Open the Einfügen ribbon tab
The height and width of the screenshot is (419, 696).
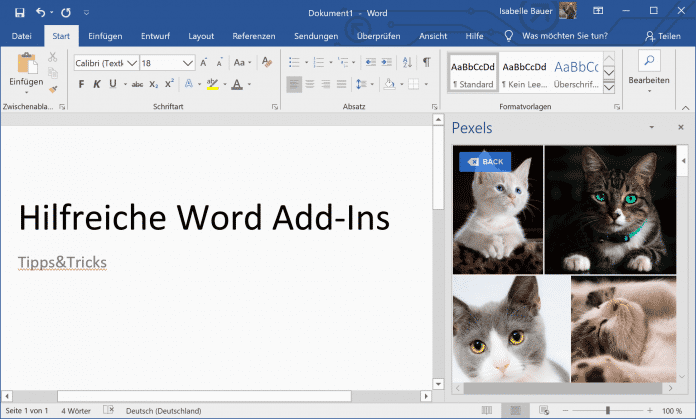pos(105,35)
